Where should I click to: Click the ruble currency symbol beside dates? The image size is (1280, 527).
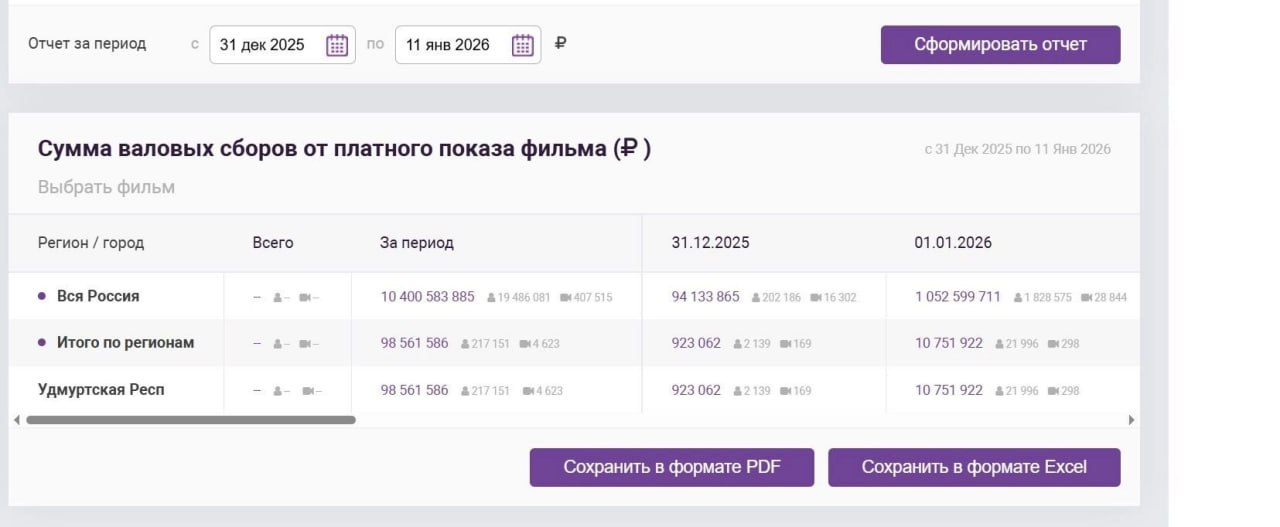(x=560, y=44)
